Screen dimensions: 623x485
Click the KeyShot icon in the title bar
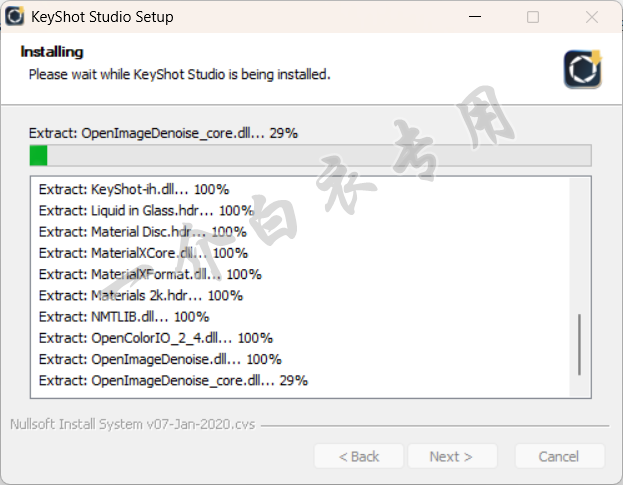pyautogui.click(x=15, y=16)
